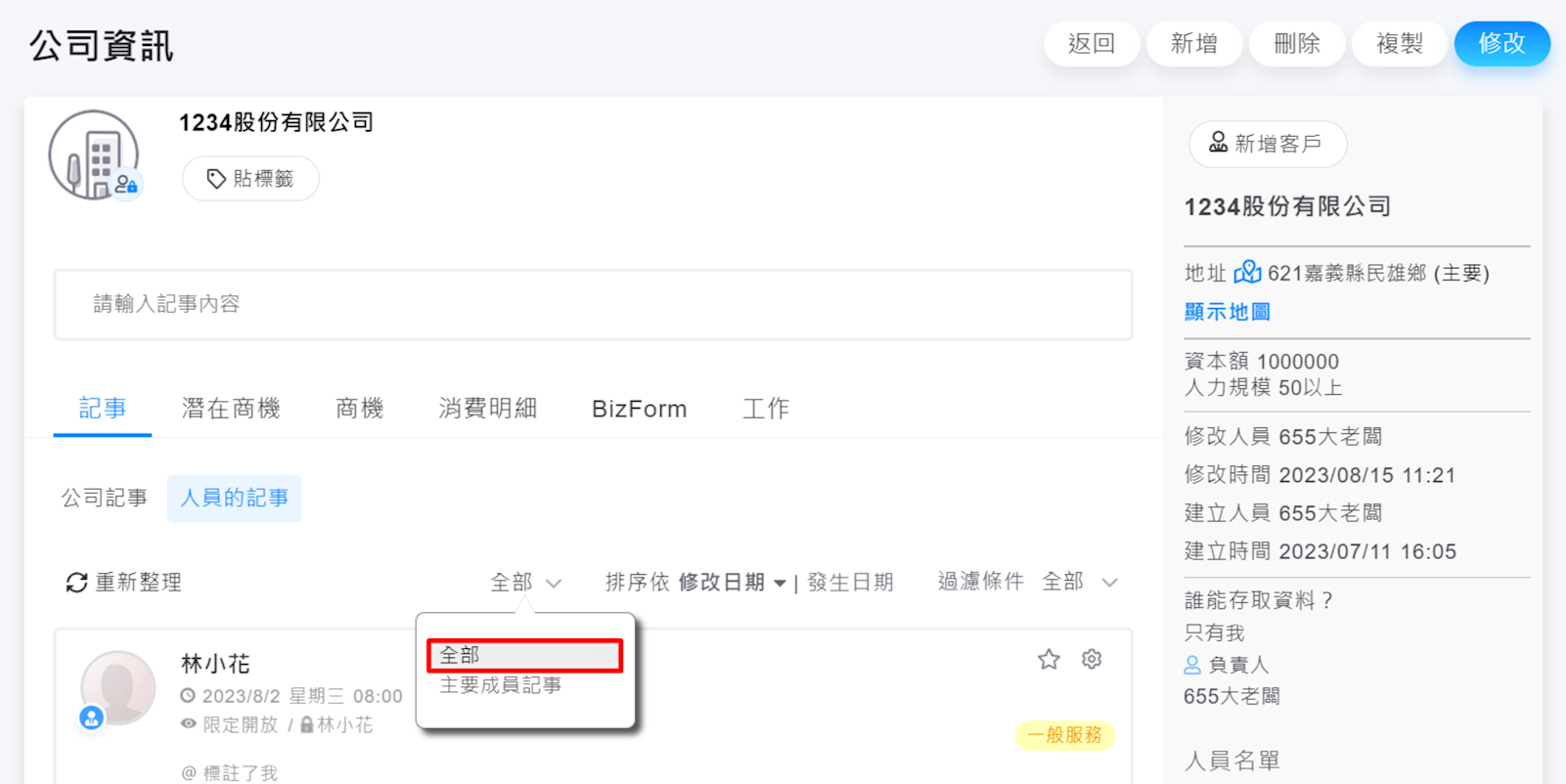Toggle to 公司記事 view

click(105, 499)
